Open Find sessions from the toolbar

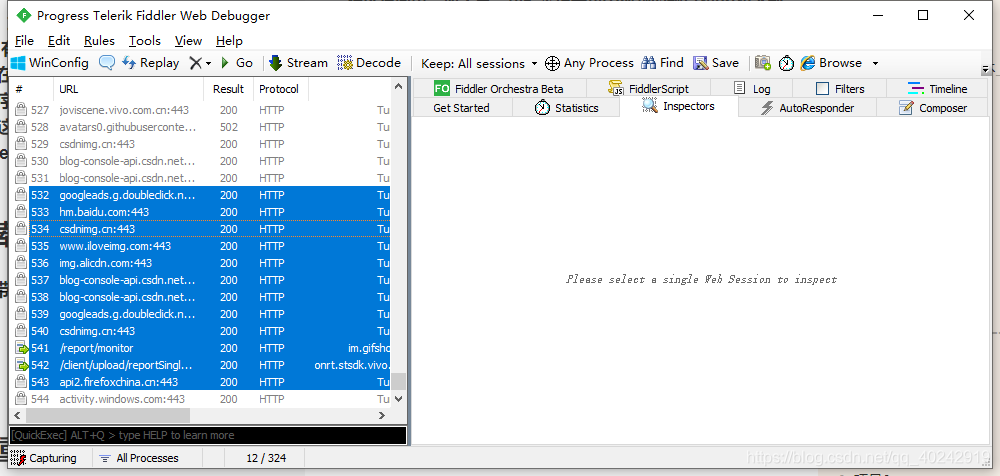[x=662, y=63]
